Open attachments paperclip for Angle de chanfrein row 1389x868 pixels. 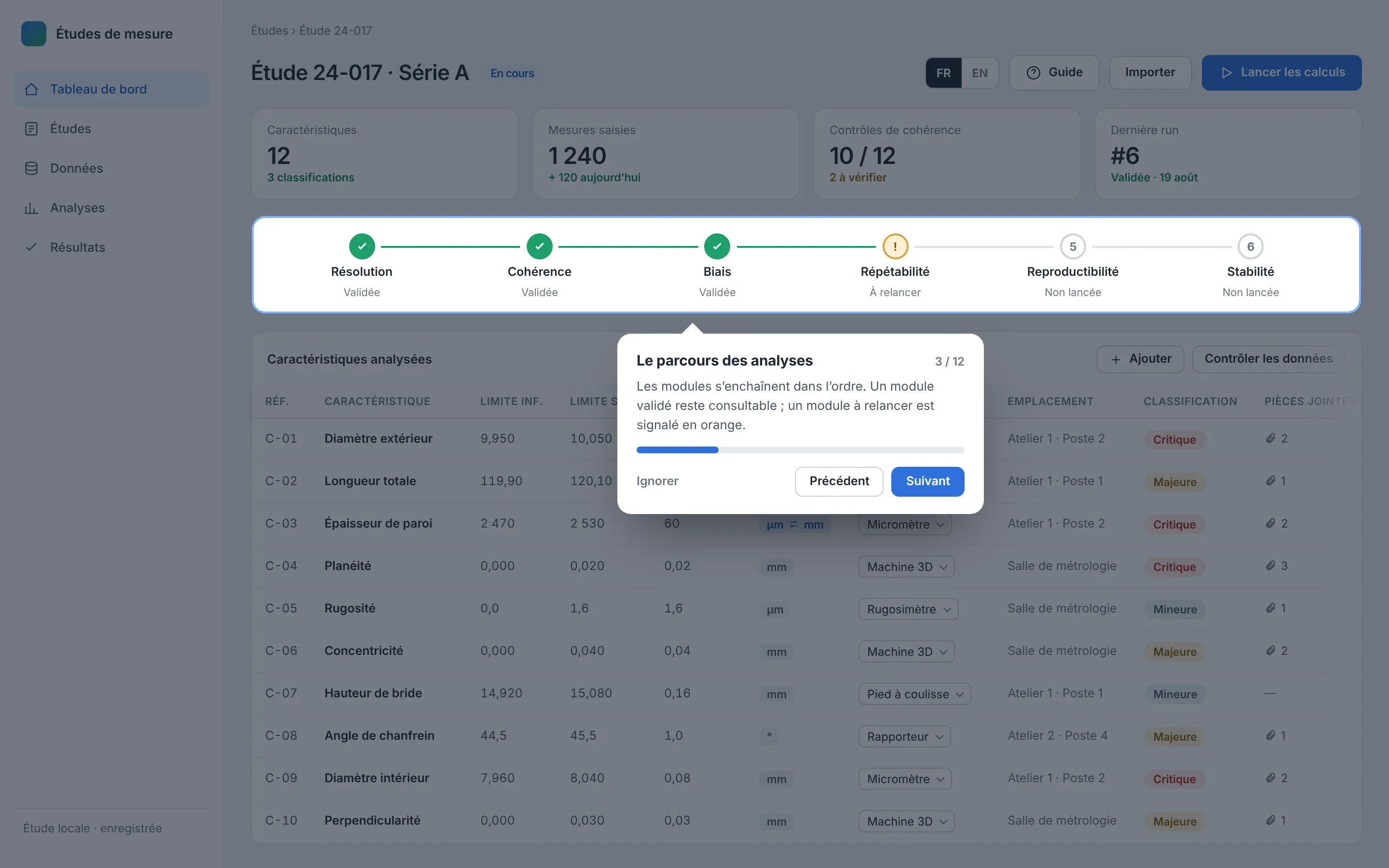[x=1271, y=736]
